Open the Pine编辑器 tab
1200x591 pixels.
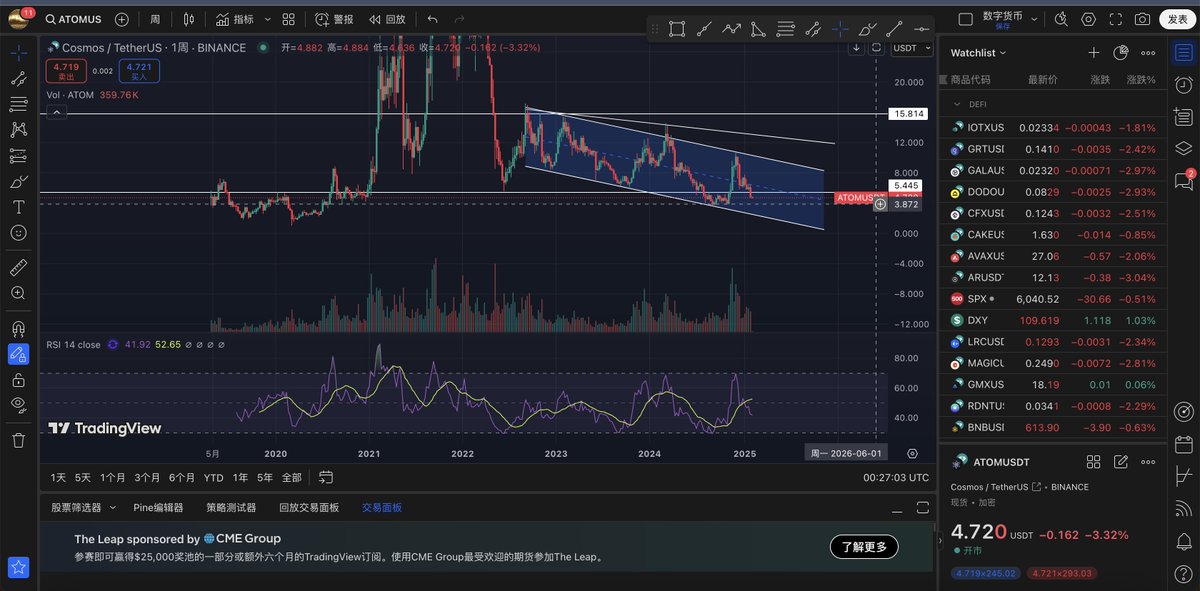point(158,508)
